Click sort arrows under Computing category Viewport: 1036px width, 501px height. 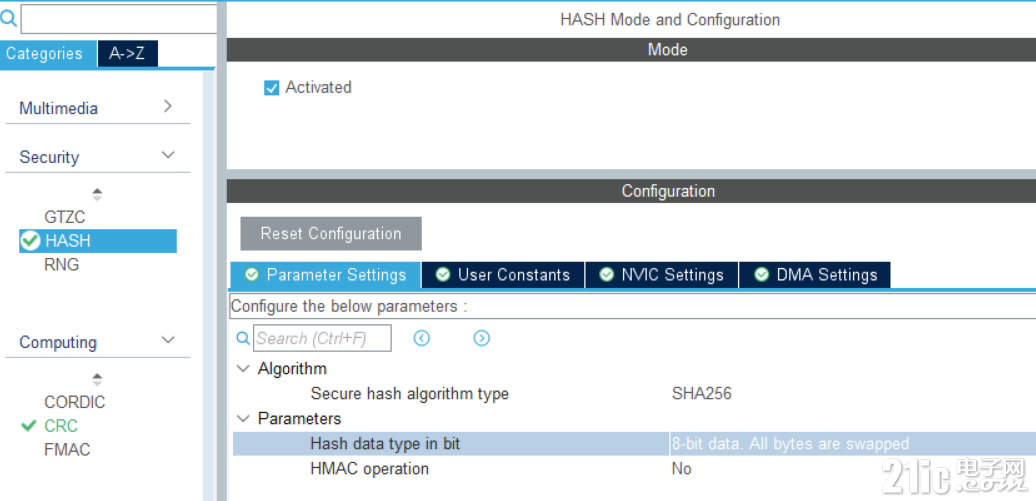pyautogui.click(x=97, y=379)
